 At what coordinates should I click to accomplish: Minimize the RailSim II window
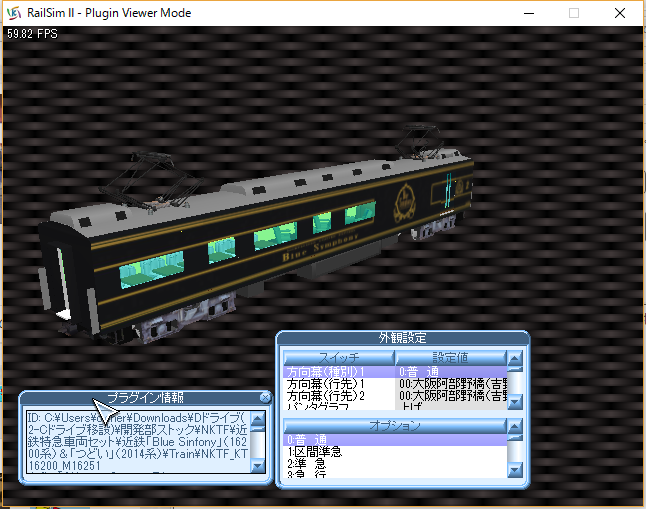coord(529,13)
